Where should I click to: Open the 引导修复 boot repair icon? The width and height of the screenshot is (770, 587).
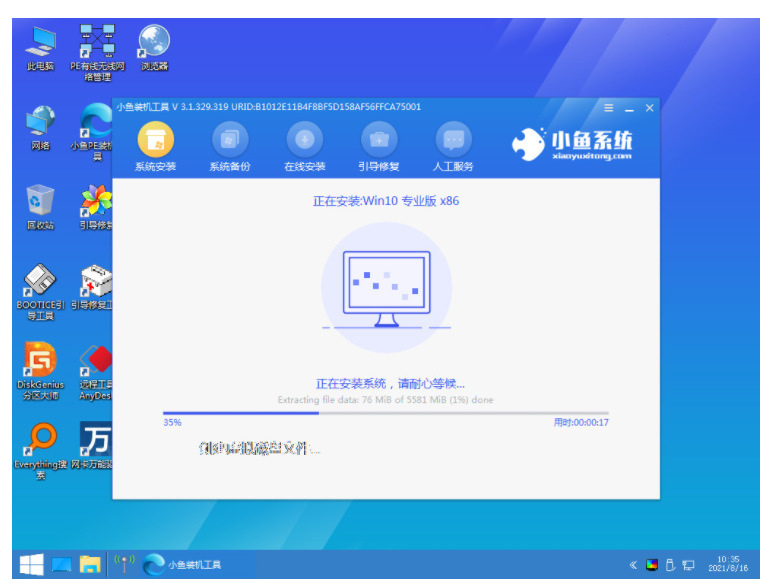coord(379,146)
